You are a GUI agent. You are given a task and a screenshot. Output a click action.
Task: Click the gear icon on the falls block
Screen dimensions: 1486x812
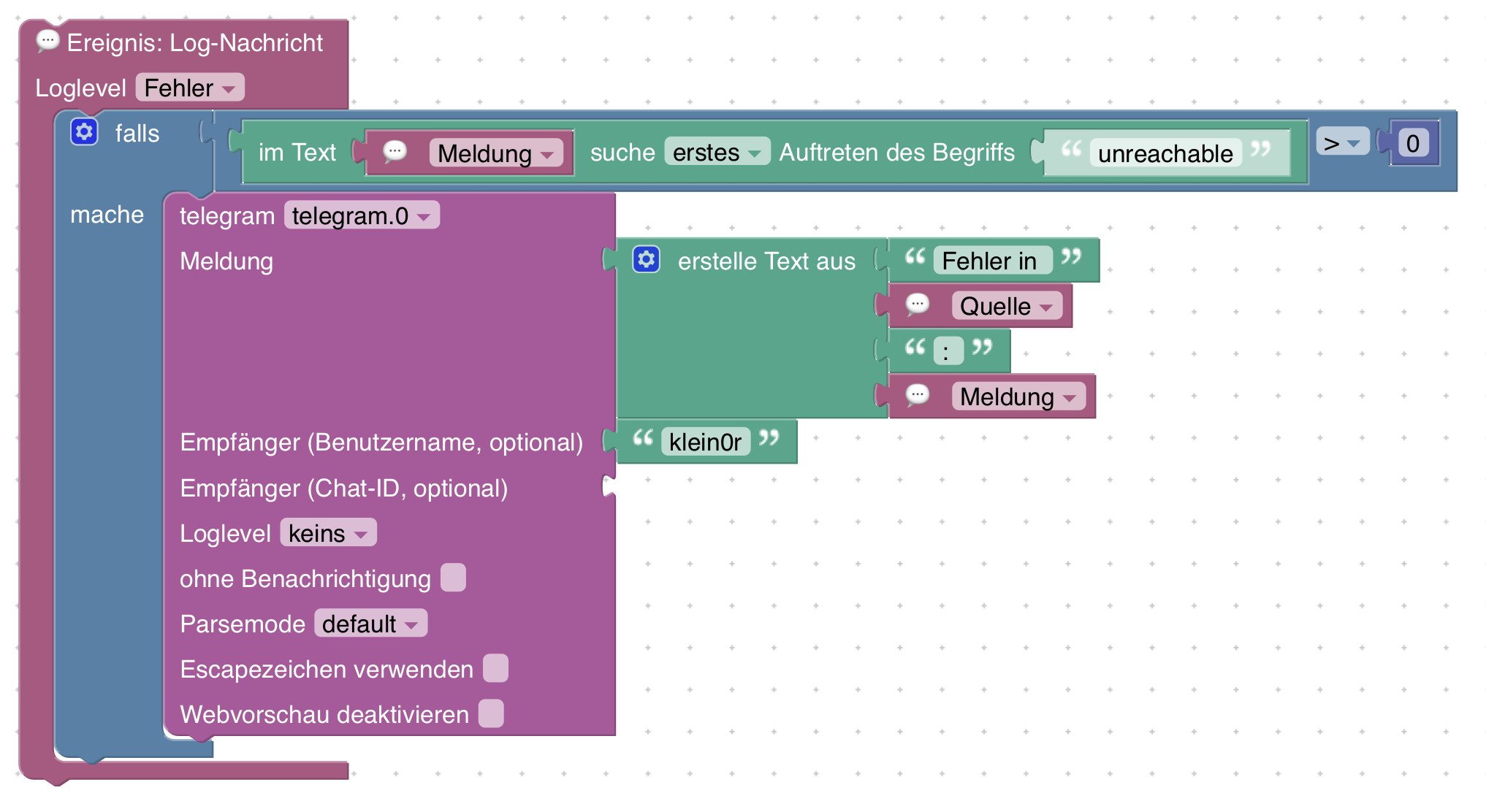(84, 132)
